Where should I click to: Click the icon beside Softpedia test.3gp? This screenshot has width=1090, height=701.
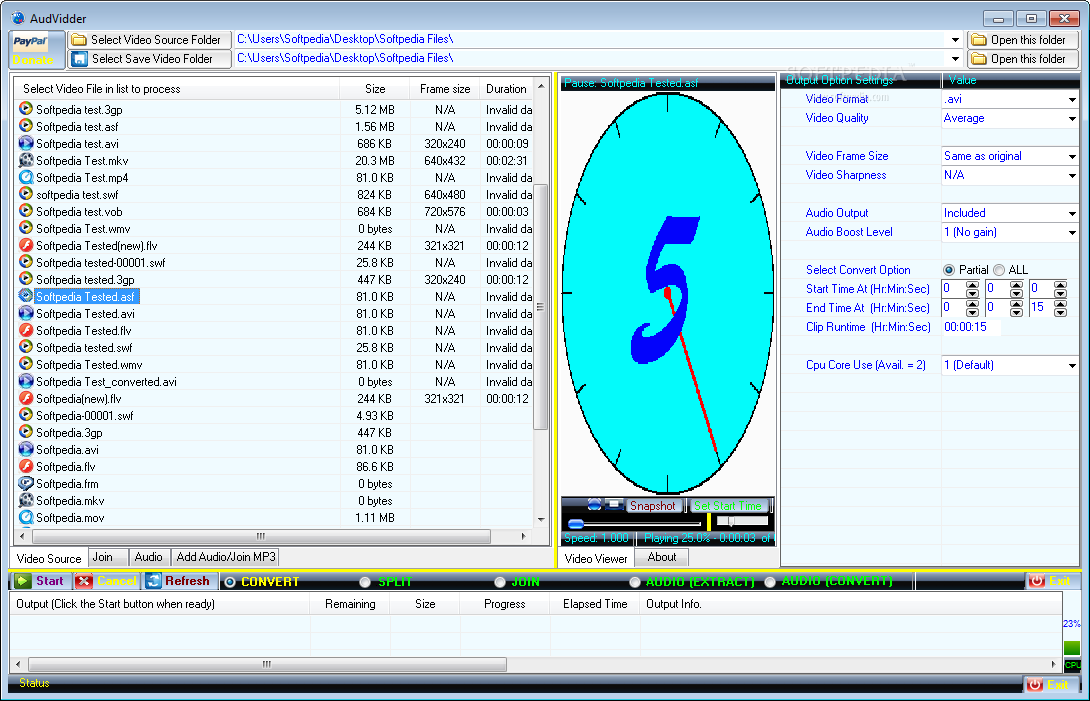(x=26, y=109)
